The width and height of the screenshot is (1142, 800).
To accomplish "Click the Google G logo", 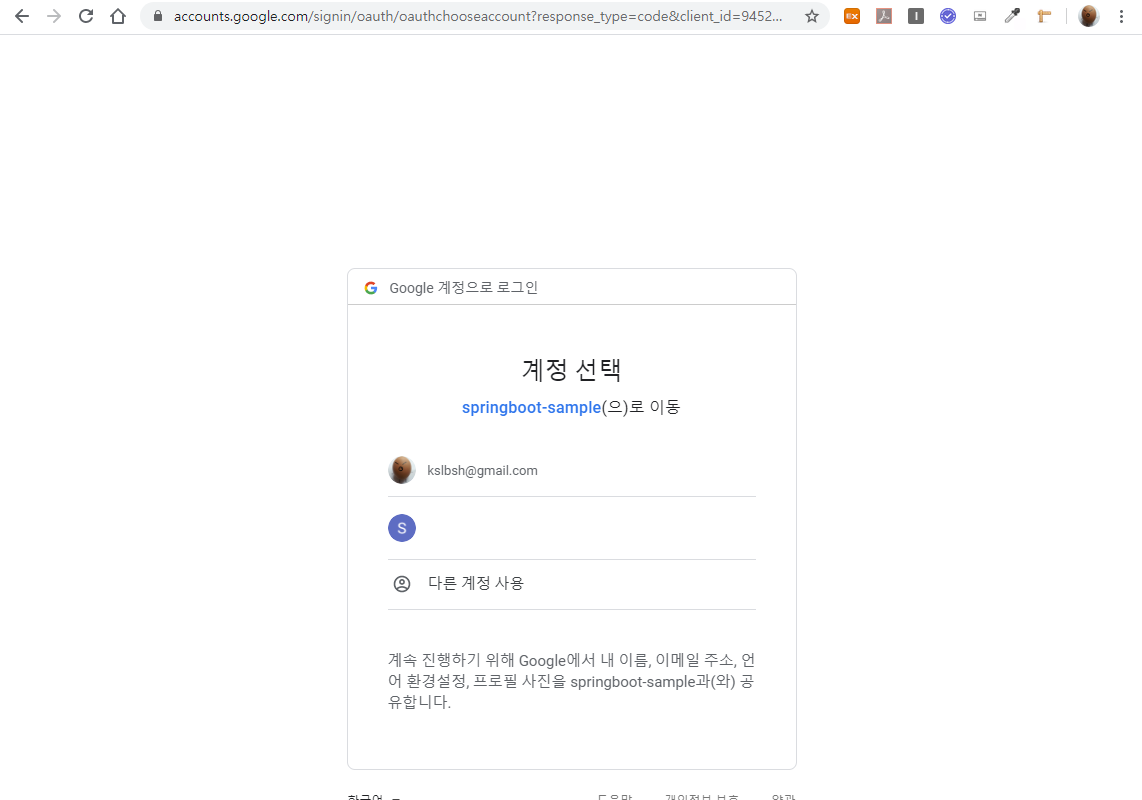I will tap(371, 288).
